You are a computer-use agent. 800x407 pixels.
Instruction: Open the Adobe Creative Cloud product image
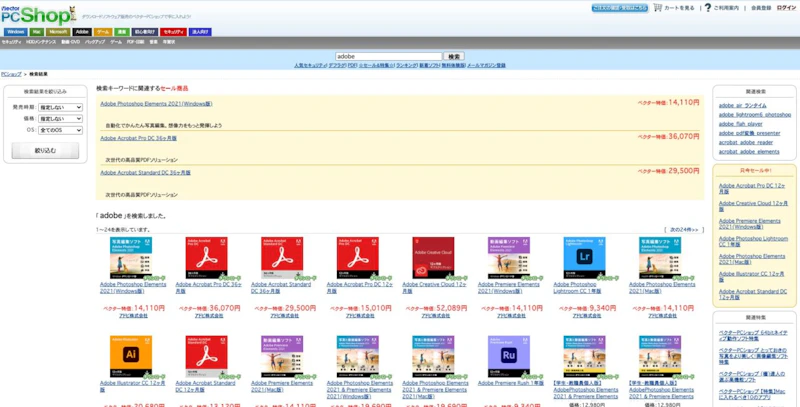(x=433, y=258)
